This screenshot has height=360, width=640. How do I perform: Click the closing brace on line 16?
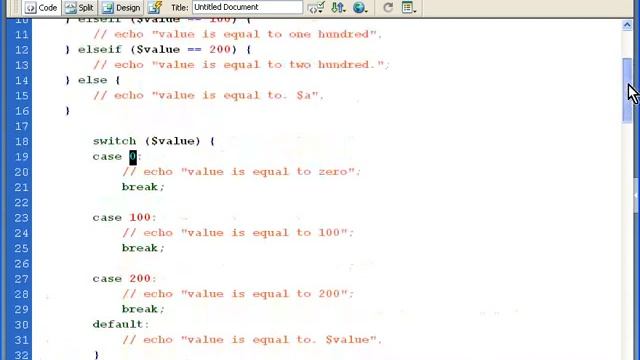67,111
